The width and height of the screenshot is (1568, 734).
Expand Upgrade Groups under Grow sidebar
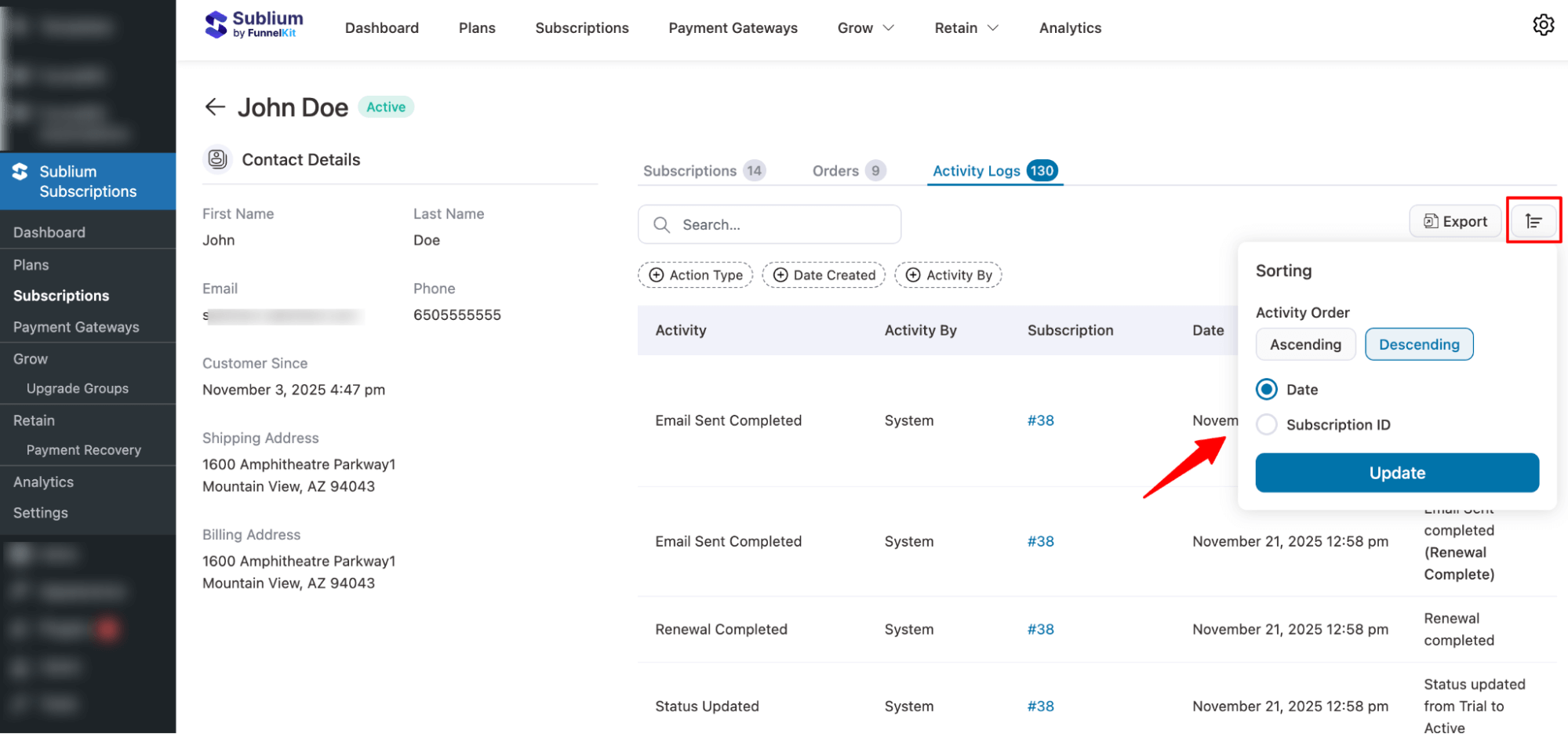tap(78, 387)
